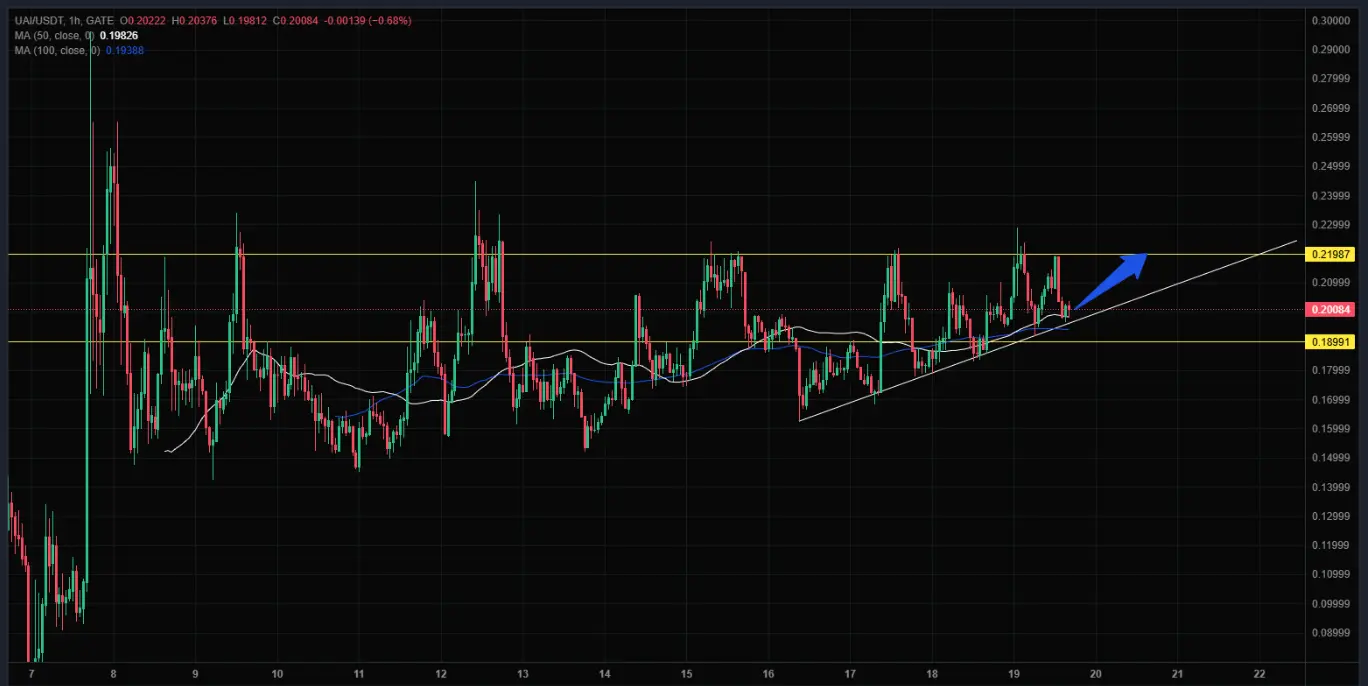Click the low value L0.19812

[x=246, y=20]
